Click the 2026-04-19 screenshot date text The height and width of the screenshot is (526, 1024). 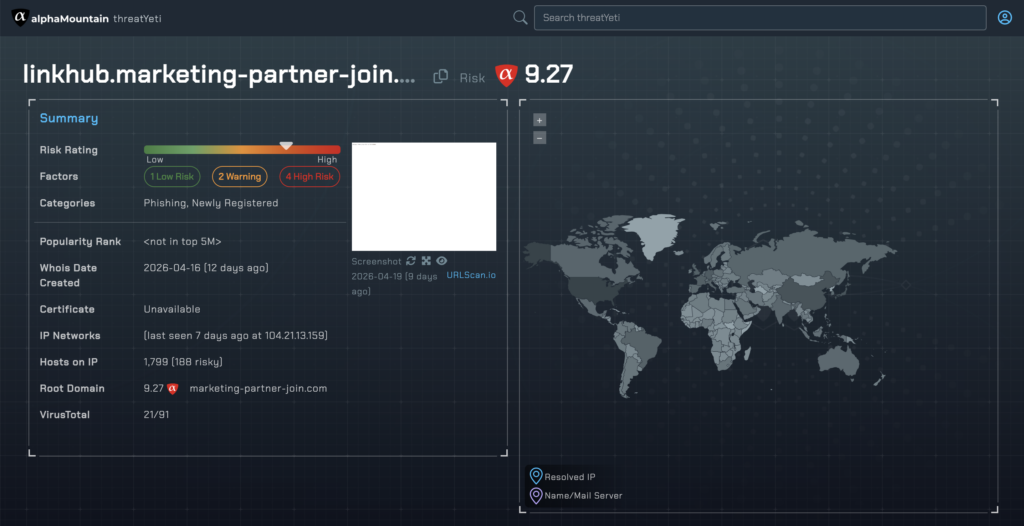tap(394, 284)
